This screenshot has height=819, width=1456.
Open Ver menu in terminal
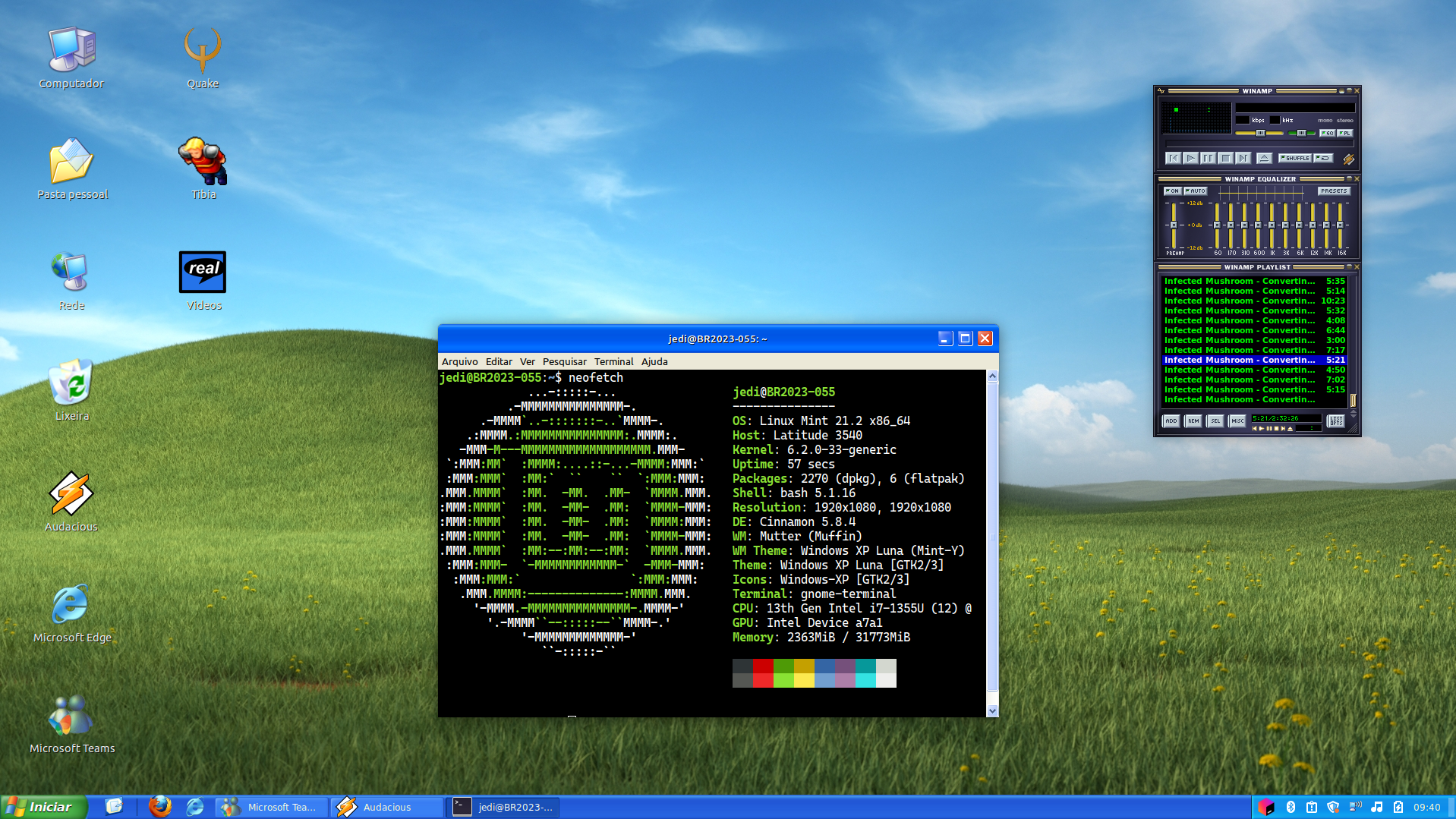pyautogui.click(x=528, y=362)
